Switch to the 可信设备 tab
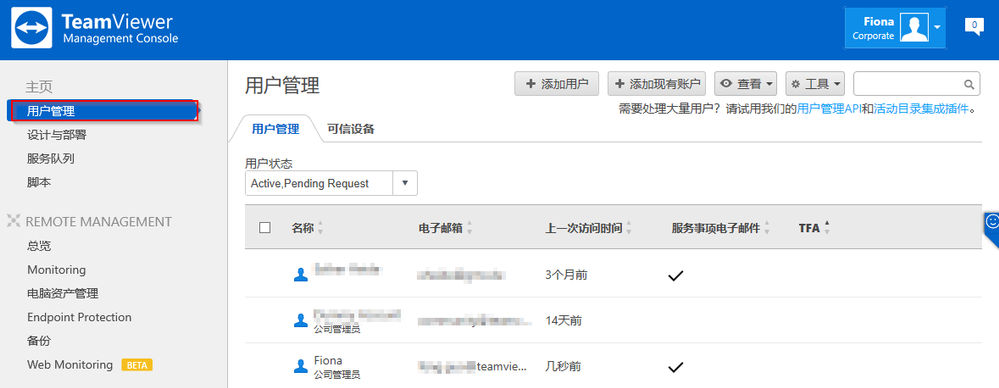Viewport: 999px width, 388px height. click(x=350, y=129)
